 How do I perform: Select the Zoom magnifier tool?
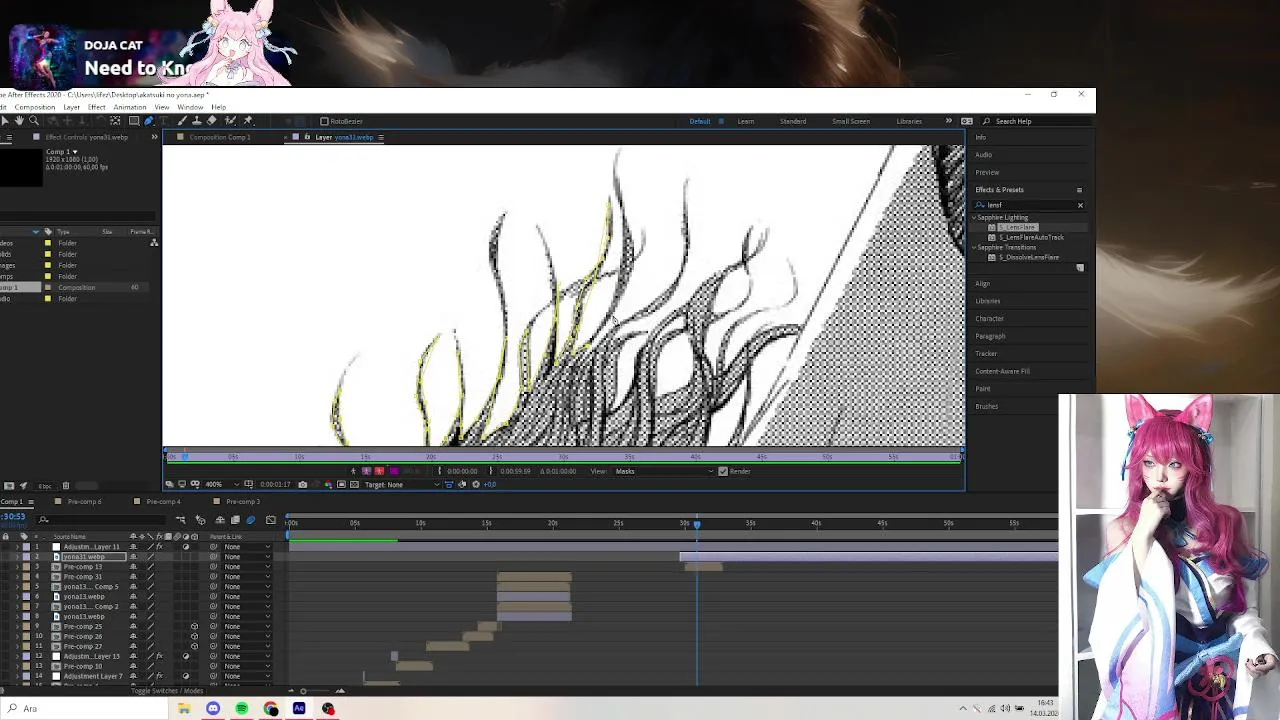34,120
